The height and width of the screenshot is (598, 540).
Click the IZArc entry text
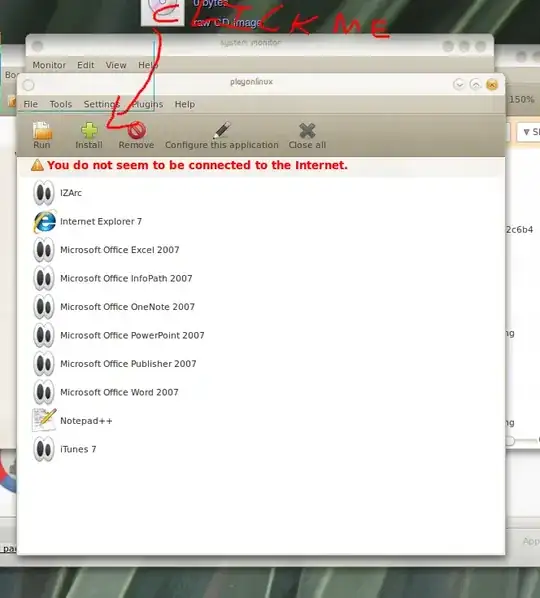tap(71, 193)
